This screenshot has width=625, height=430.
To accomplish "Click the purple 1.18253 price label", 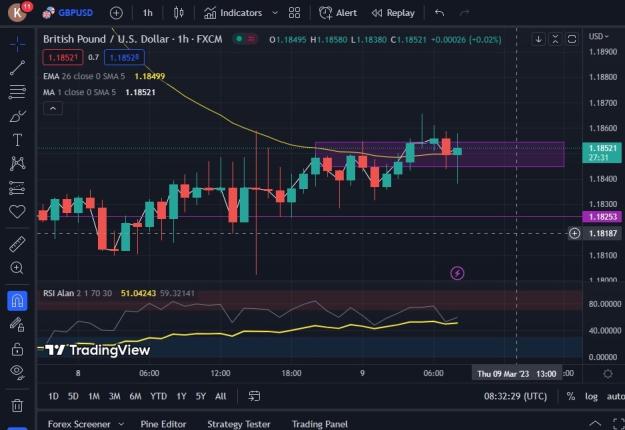I will point(602,217).
